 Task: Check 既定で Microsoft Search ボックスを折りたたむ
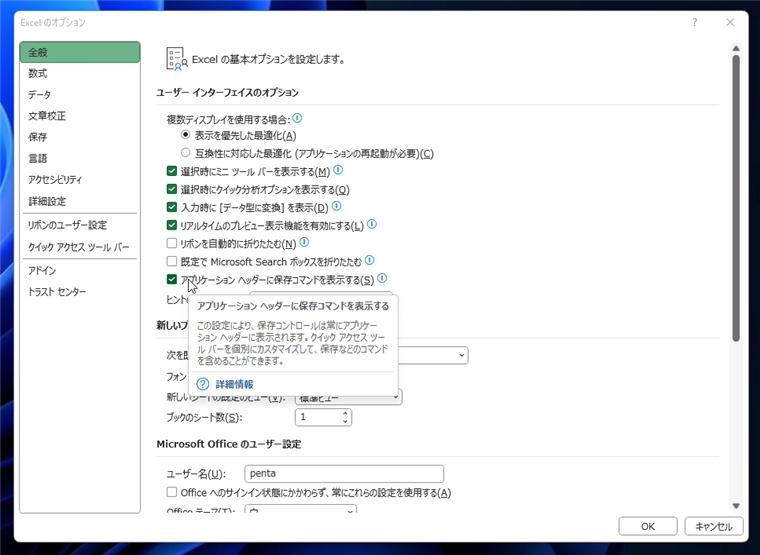coord(172,261)
